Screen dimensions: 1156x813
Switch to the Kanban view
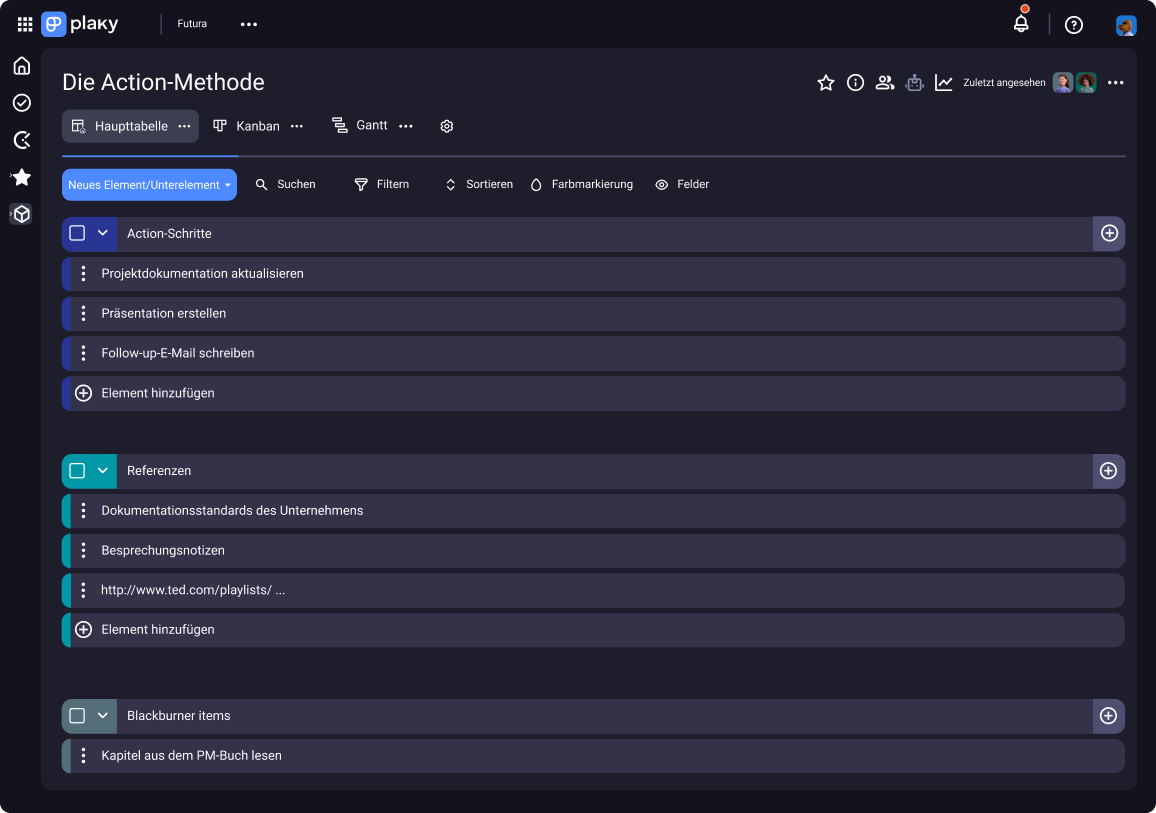pos(246,126)
